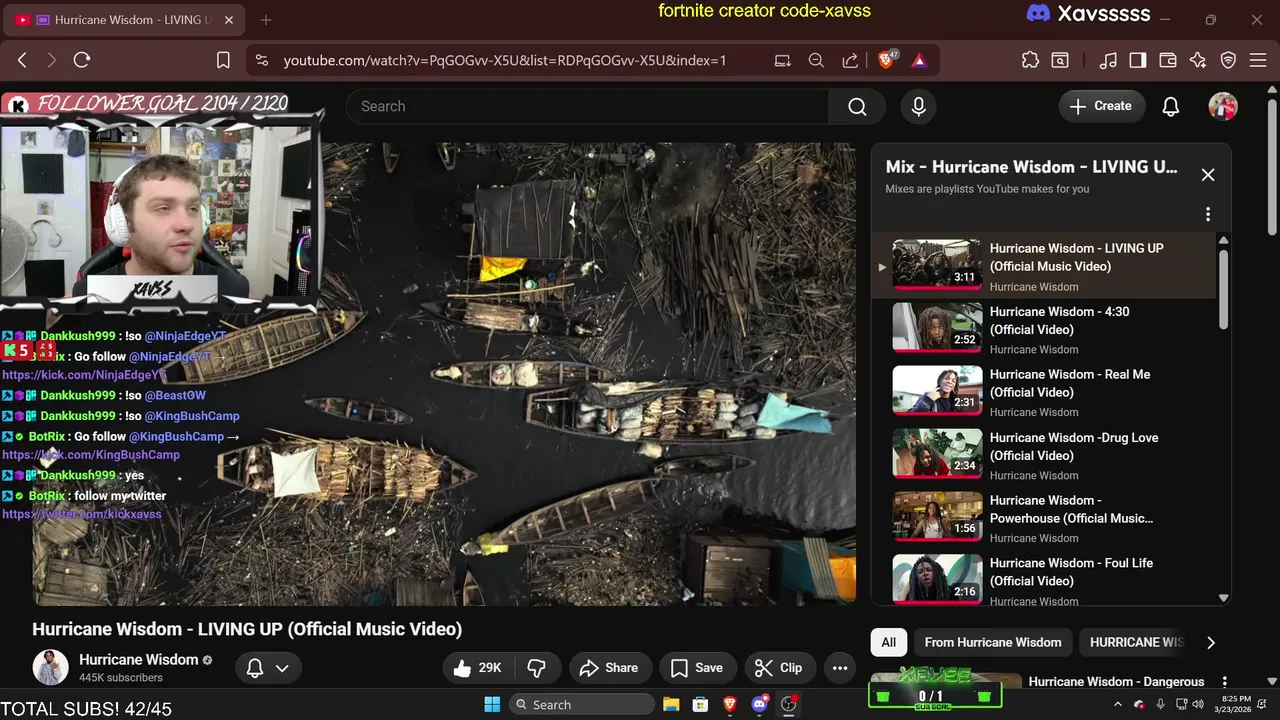1280x720 pixels.
Task: Click the tab search icon in the toolbar
Action: (x=1060, y=60)
